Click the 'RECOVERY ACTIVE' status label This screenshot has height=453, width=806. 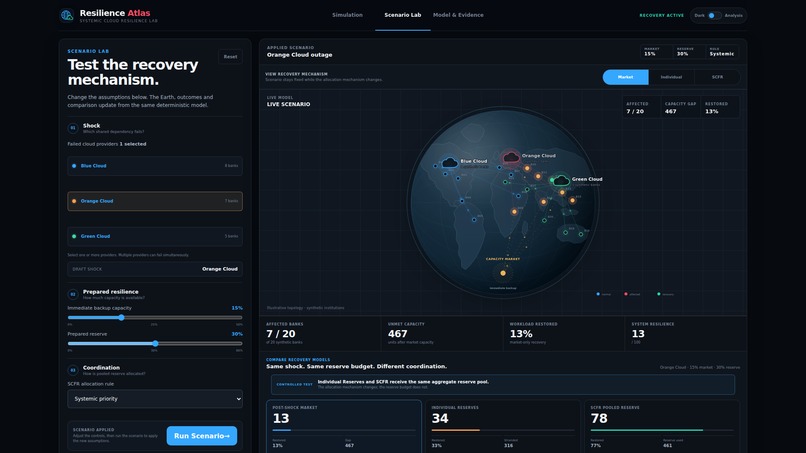click(x=661, y=15)
